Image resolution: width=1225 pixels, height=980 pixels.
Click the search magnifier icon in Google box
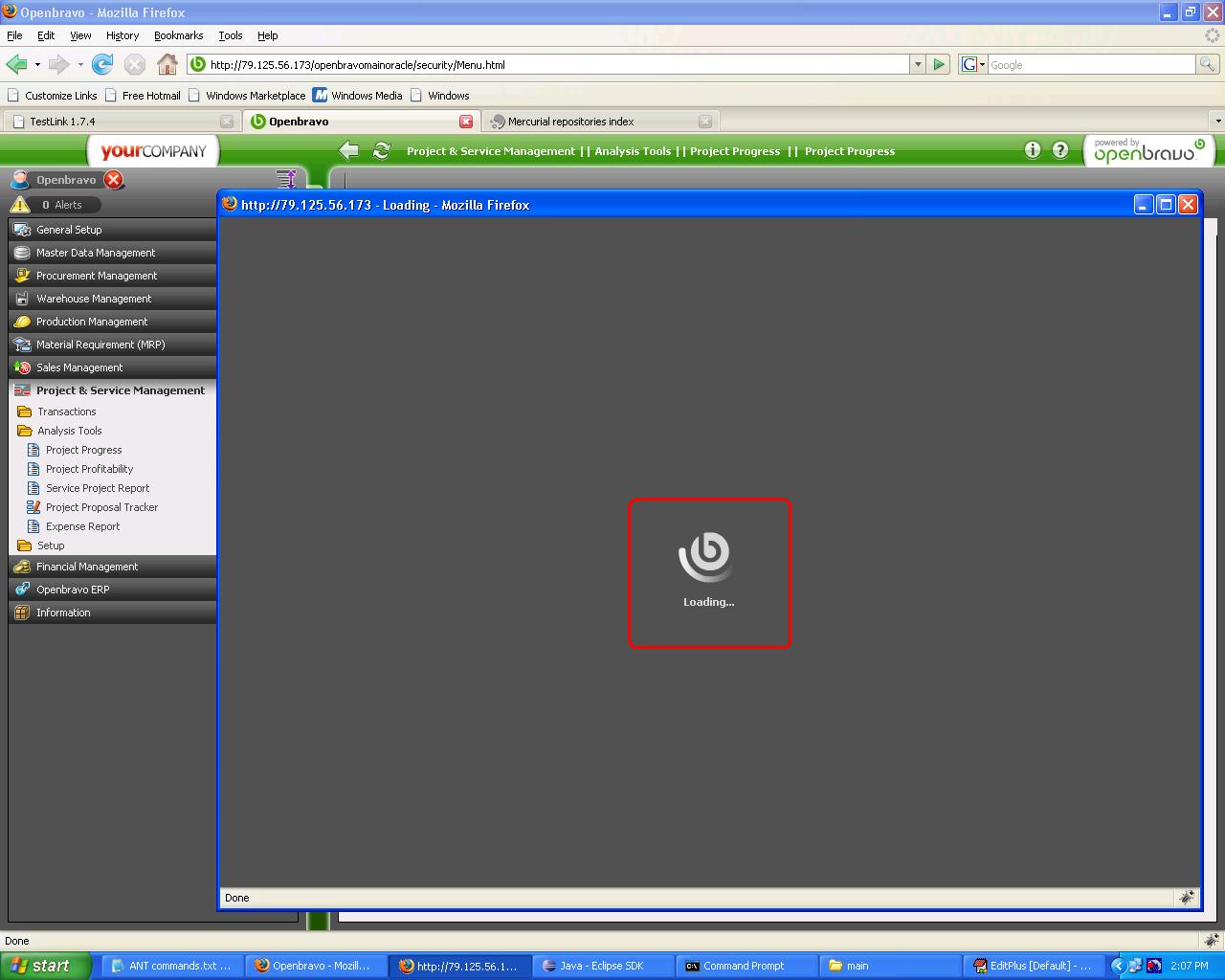pos(1208,64)
